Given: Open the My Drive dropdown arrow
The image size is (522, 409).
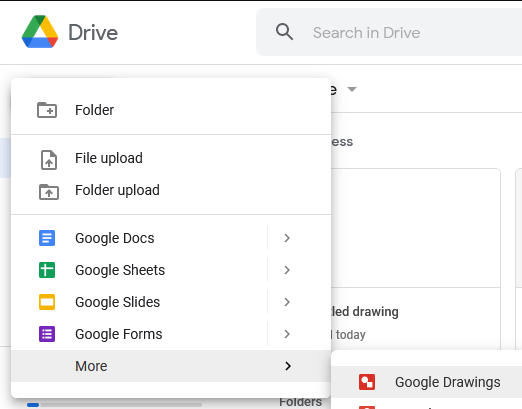Looking at the screenshot, I should coord(352,89).
